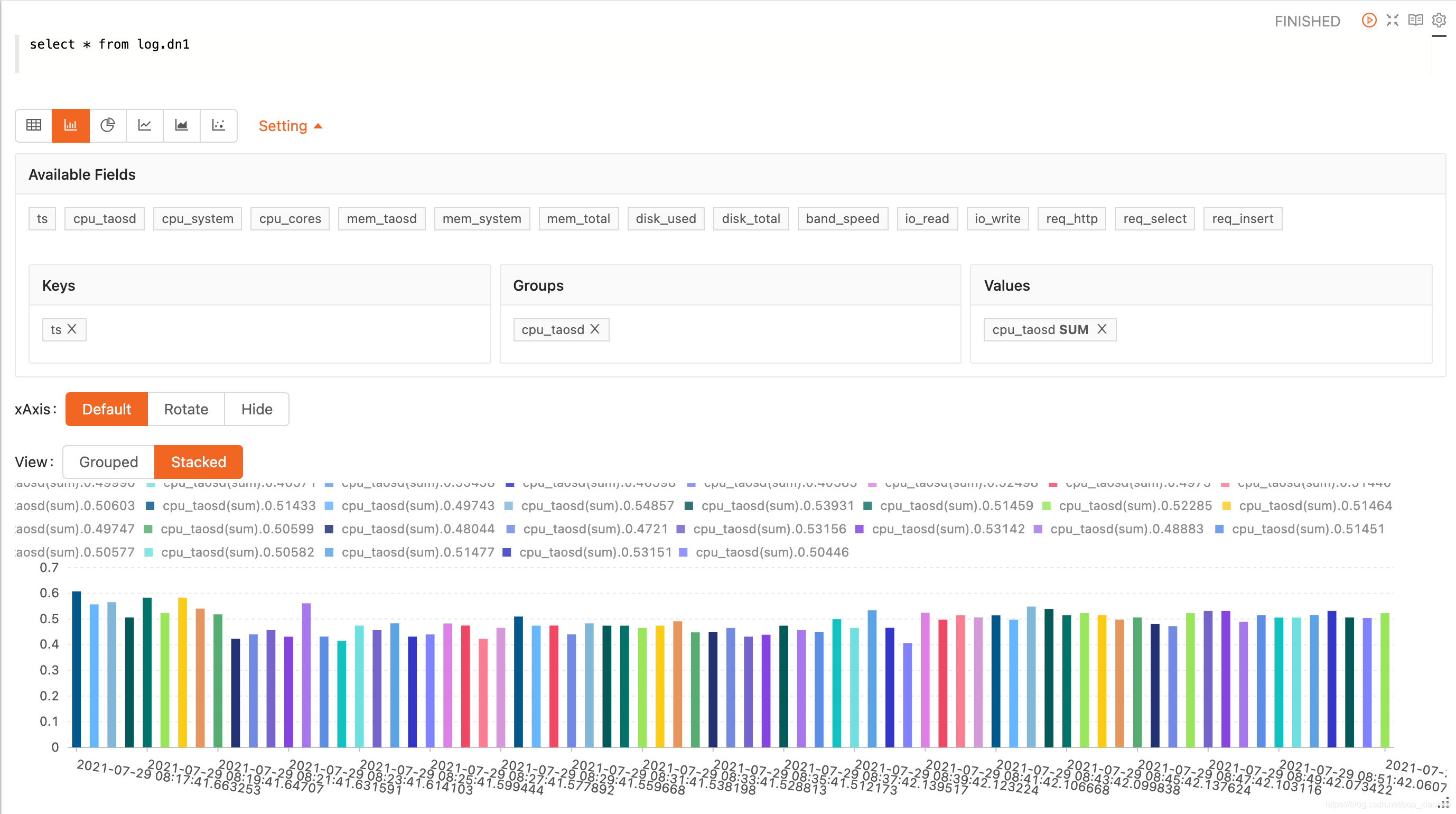1456x814 pixels.
Task: Remove cpu_taosd from Groups
Action: coord(595,329)
